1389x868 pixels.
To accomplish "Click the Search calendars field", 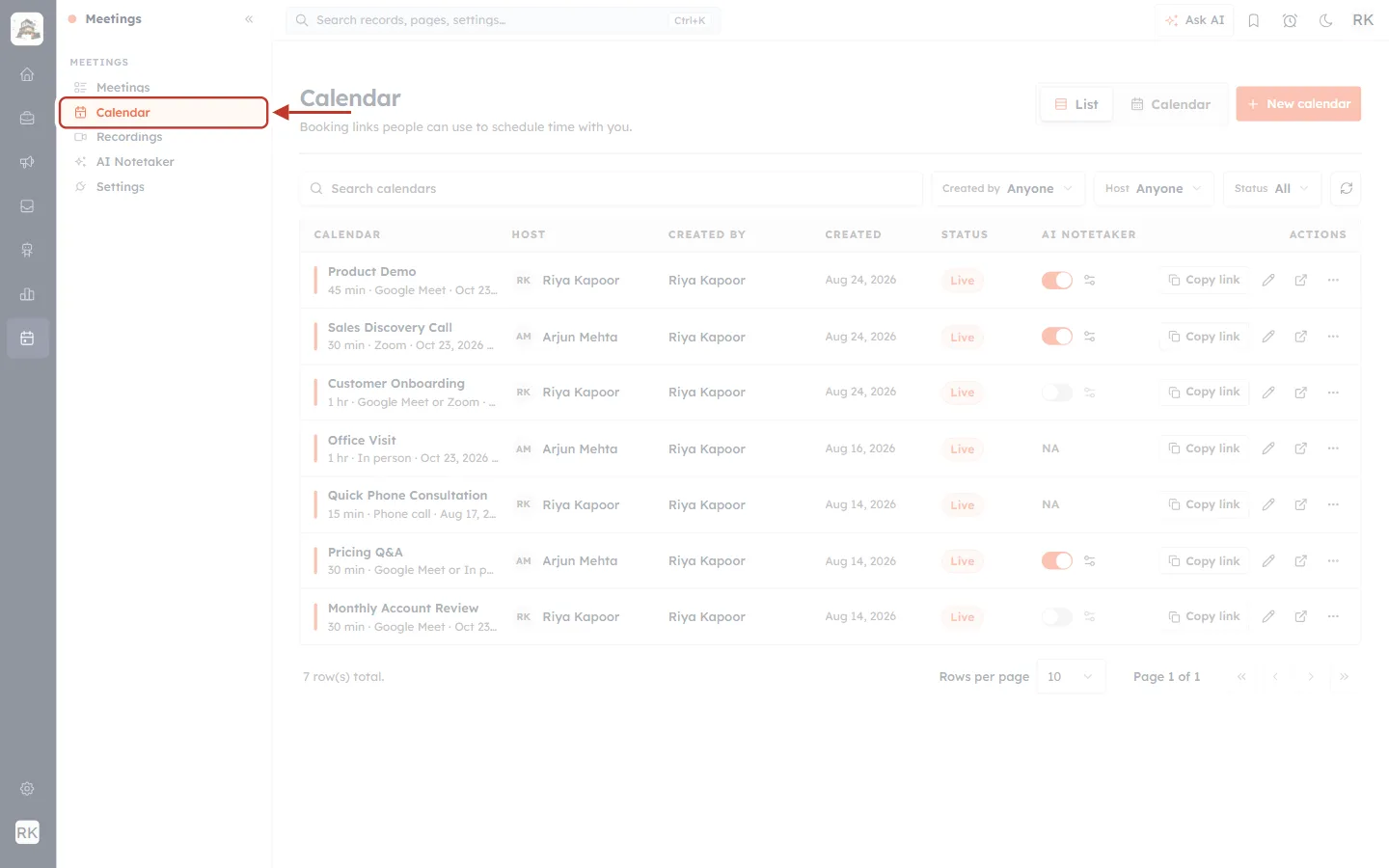I will point(611,188).
